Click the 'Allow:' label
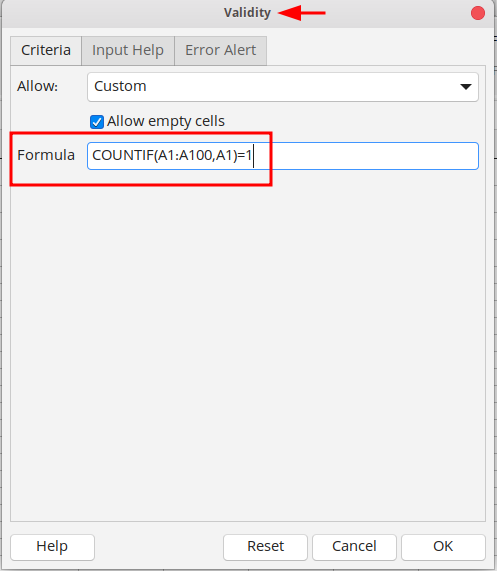497x571 pixels. pyautogui.click(x=38, y=87)
